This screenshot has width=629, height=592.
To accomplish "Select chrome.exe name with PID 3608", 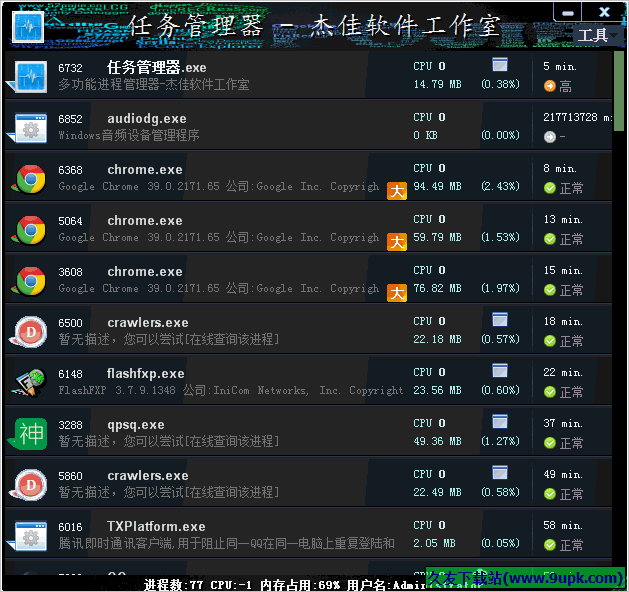I will pyautogui.click(x=145, y=272).
